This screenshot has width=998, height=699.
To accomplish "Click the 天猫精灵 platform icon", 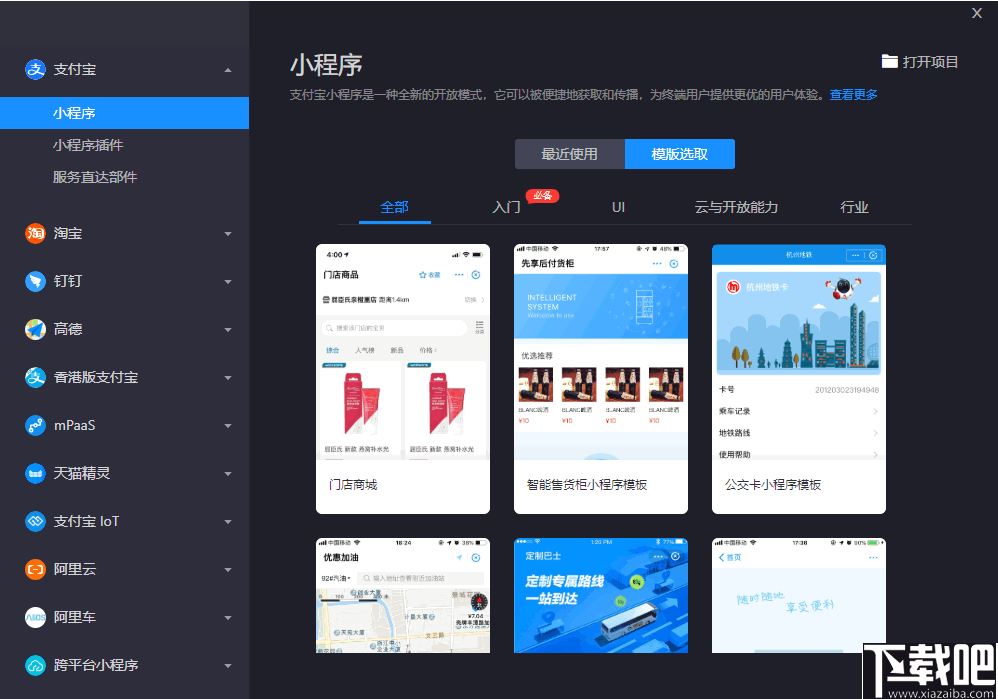I will coord(33,473).
